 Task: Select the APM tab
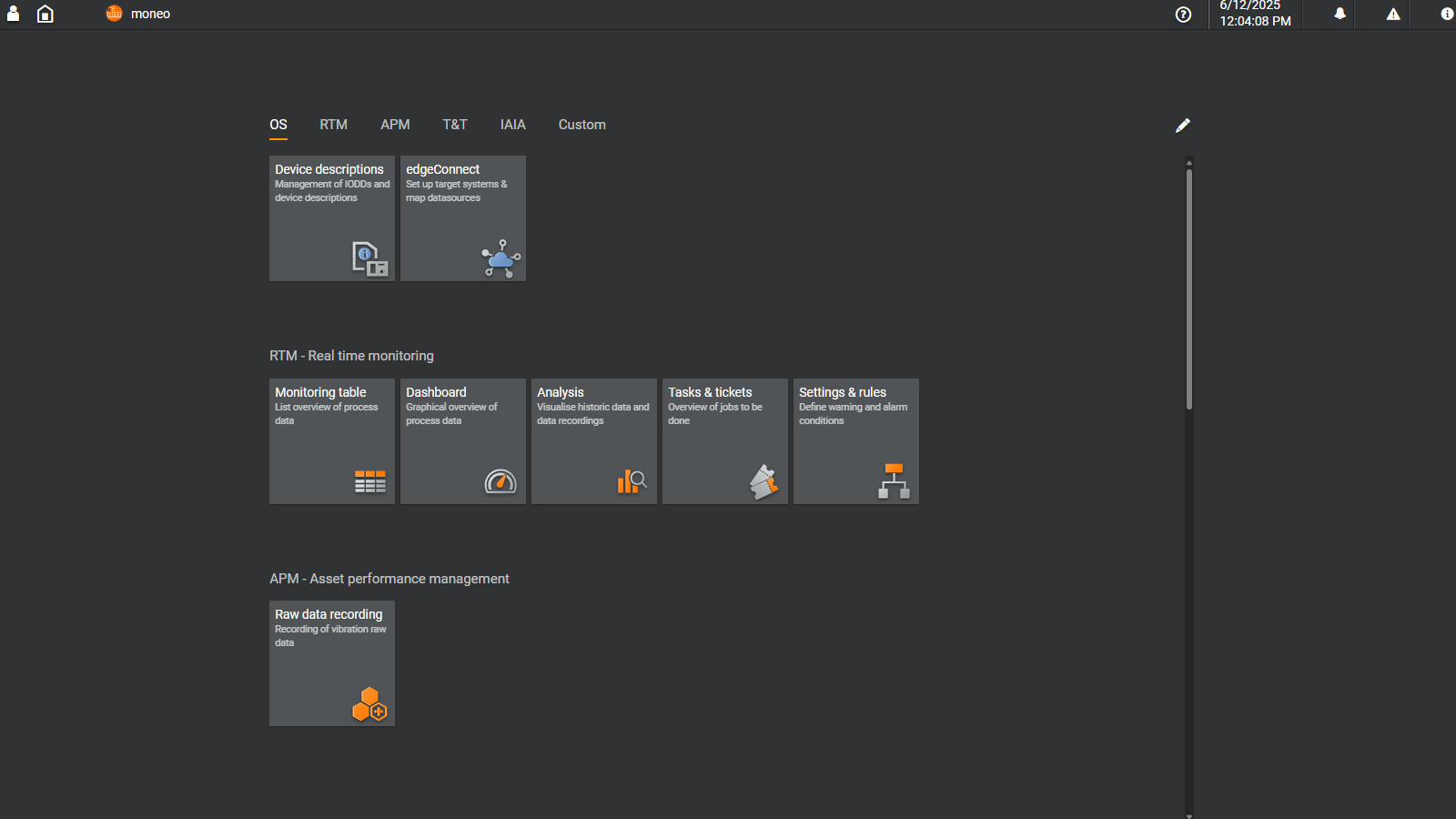[x=395, y=125]
